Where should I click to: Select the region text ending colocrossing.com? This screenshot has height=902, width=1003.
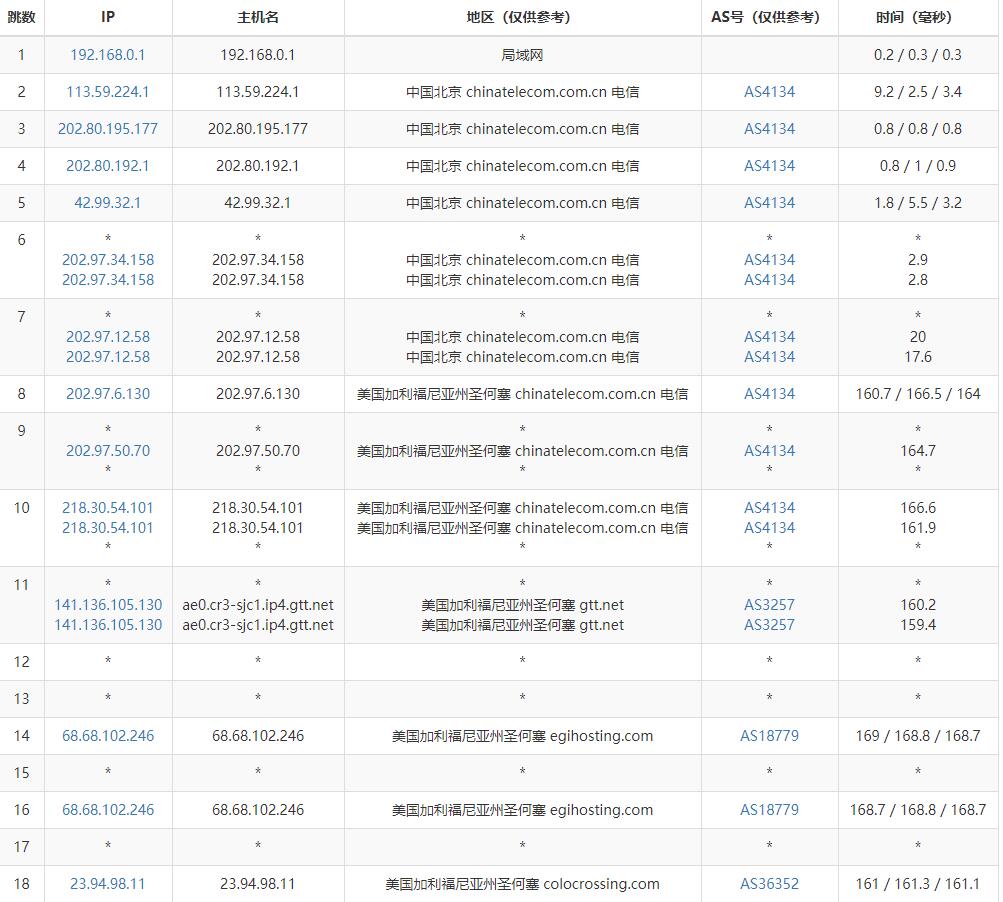point(522,884)
